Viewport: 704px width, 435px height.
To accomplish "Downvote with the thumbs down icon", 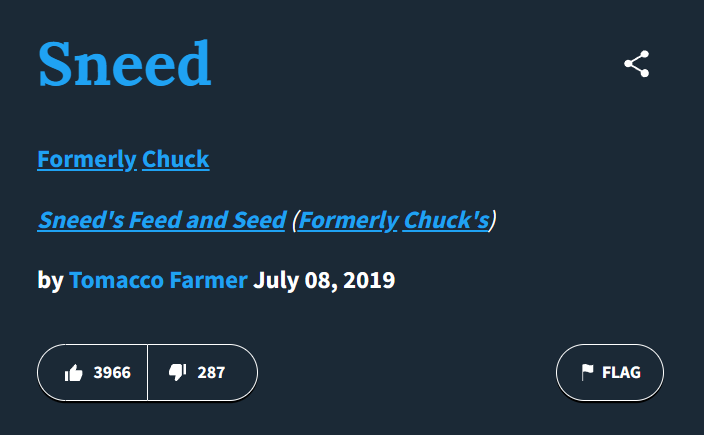I will click(177, 372).
